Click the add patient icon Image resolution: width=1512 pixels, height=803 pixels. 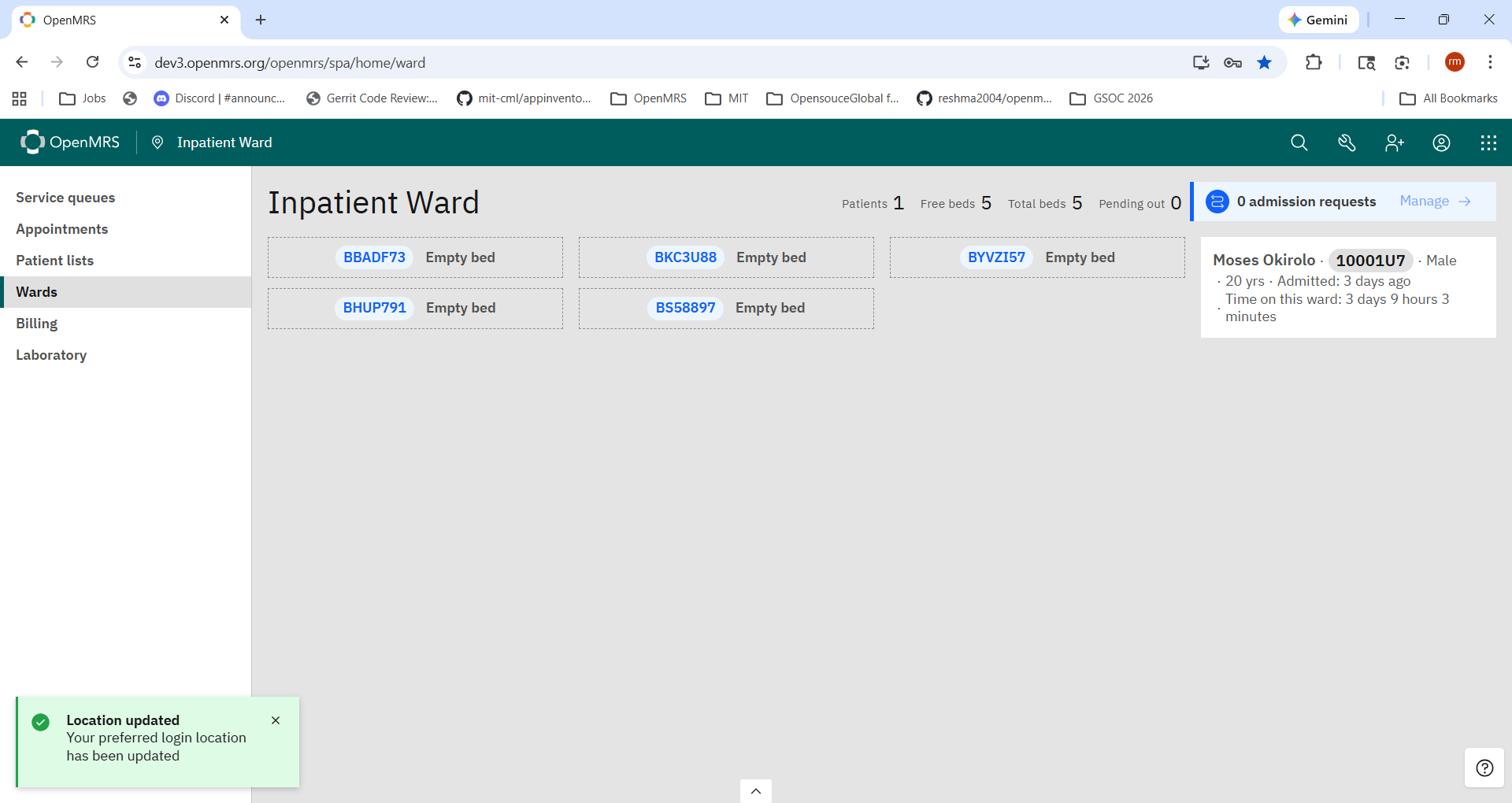tap(1394, 142)
